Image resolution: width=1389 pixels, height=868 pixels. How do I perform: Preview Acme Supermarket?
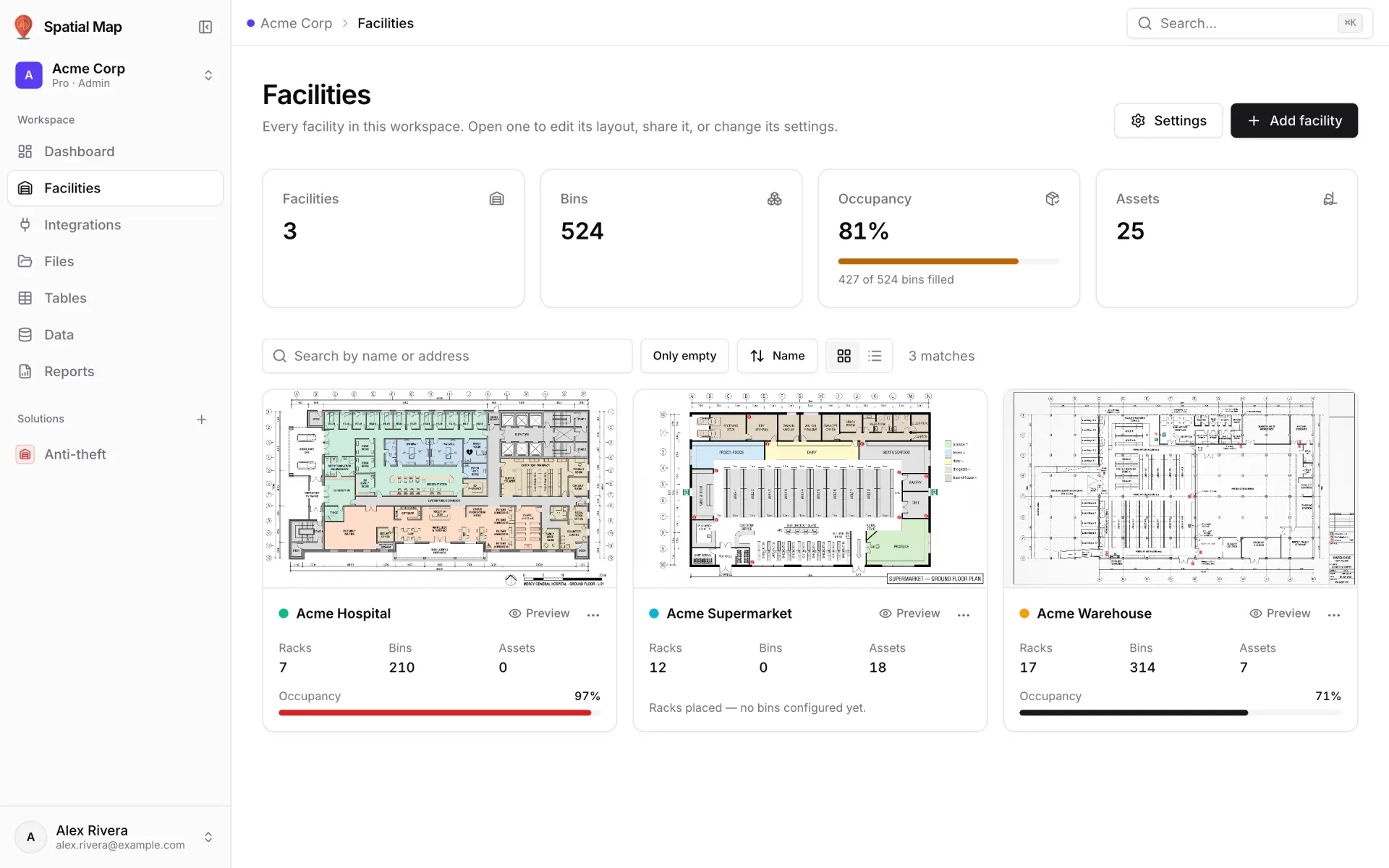909,613
